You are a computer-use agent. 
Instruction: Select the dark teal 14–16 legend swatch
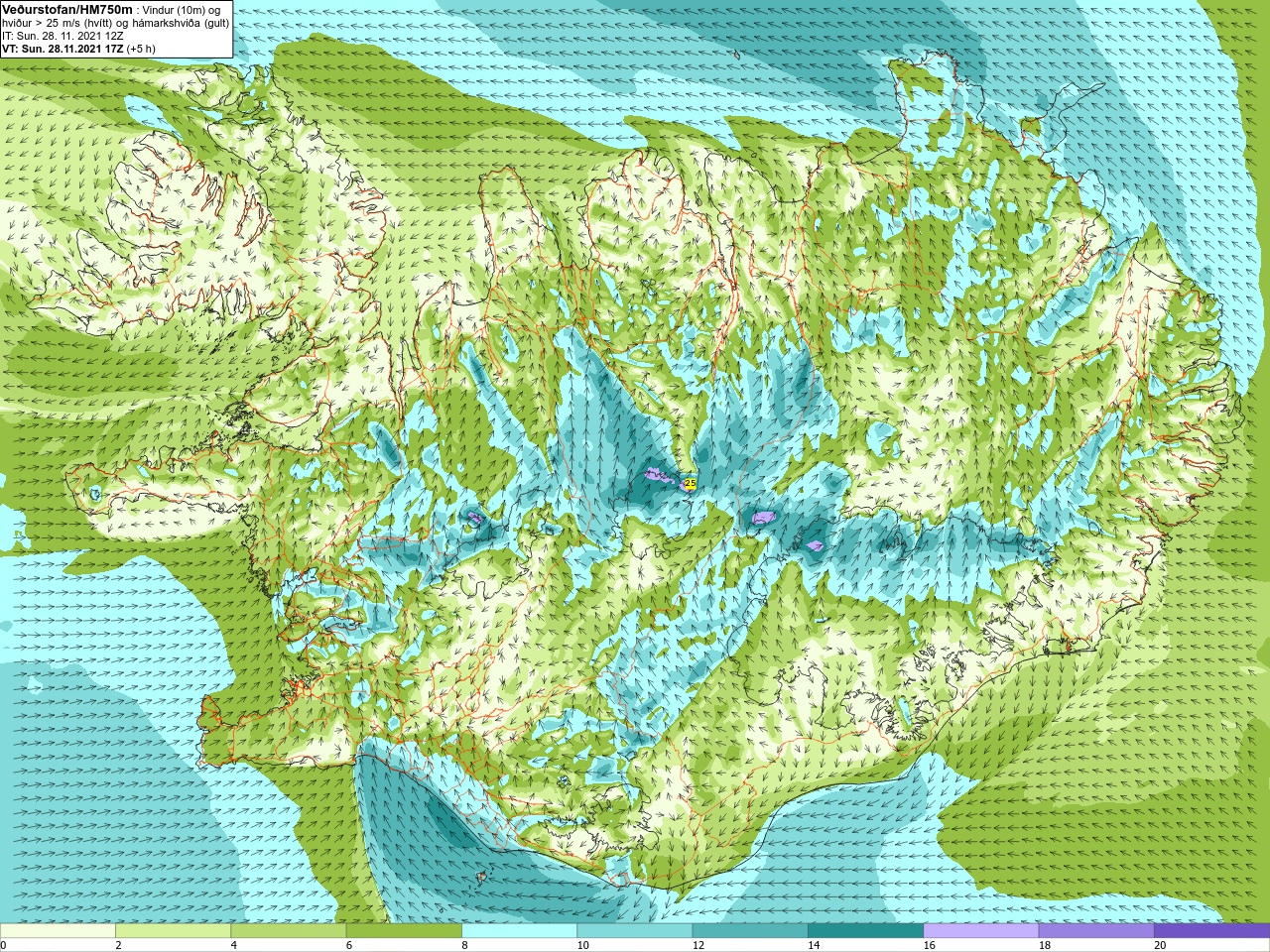(865, 931)
